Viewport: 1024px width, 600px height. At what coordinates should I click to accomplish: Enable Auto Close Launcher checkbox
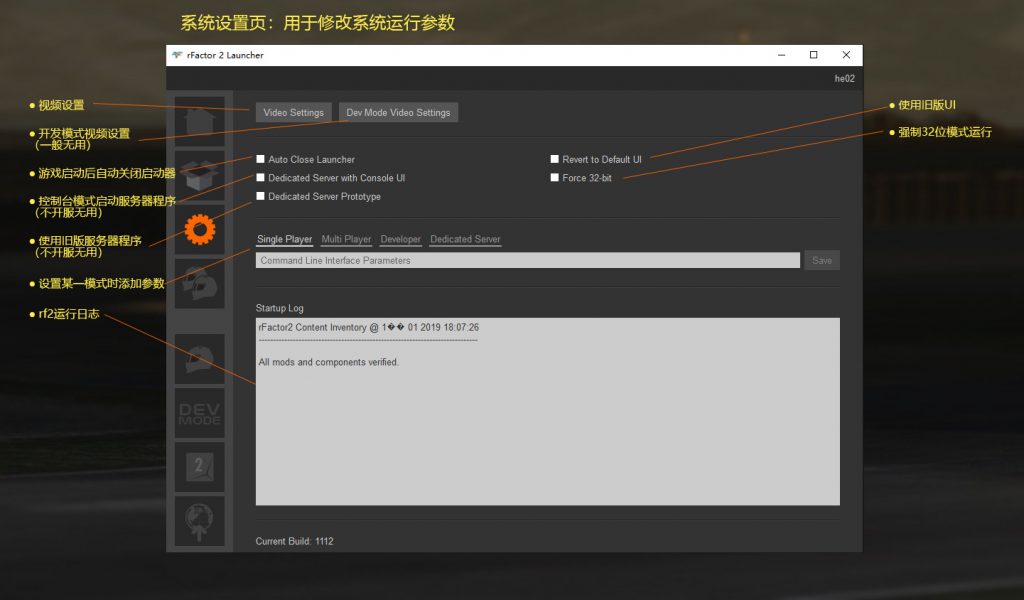click(x=261, y=159)
